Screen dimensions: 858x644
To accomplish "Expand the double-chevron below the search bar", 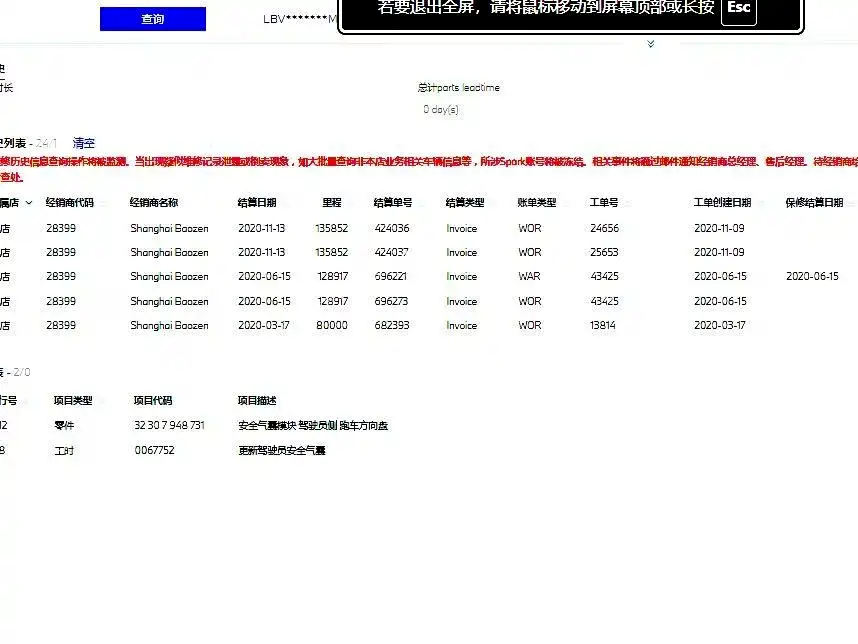I will click(x=651, y=44).
